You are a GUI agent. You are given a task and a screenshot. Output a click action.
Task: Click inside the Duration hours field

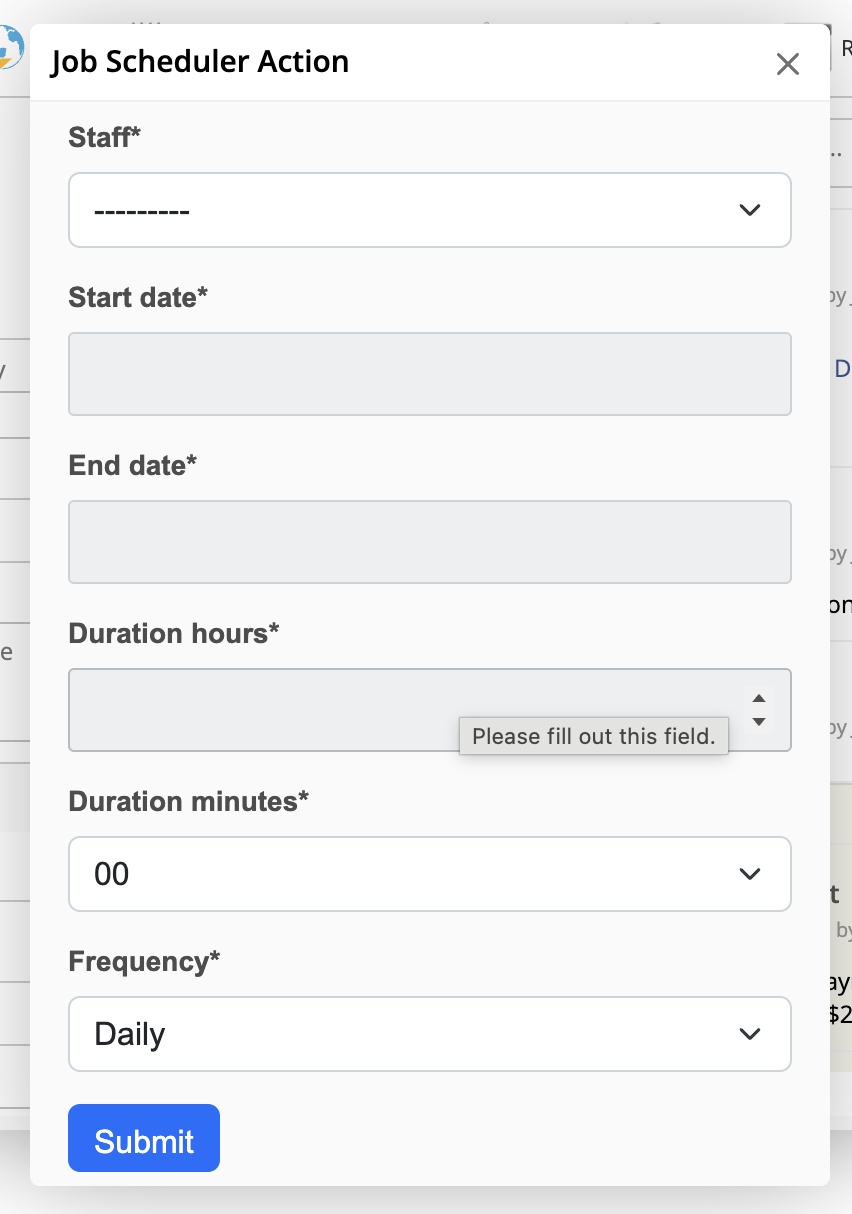click(300, 710)
